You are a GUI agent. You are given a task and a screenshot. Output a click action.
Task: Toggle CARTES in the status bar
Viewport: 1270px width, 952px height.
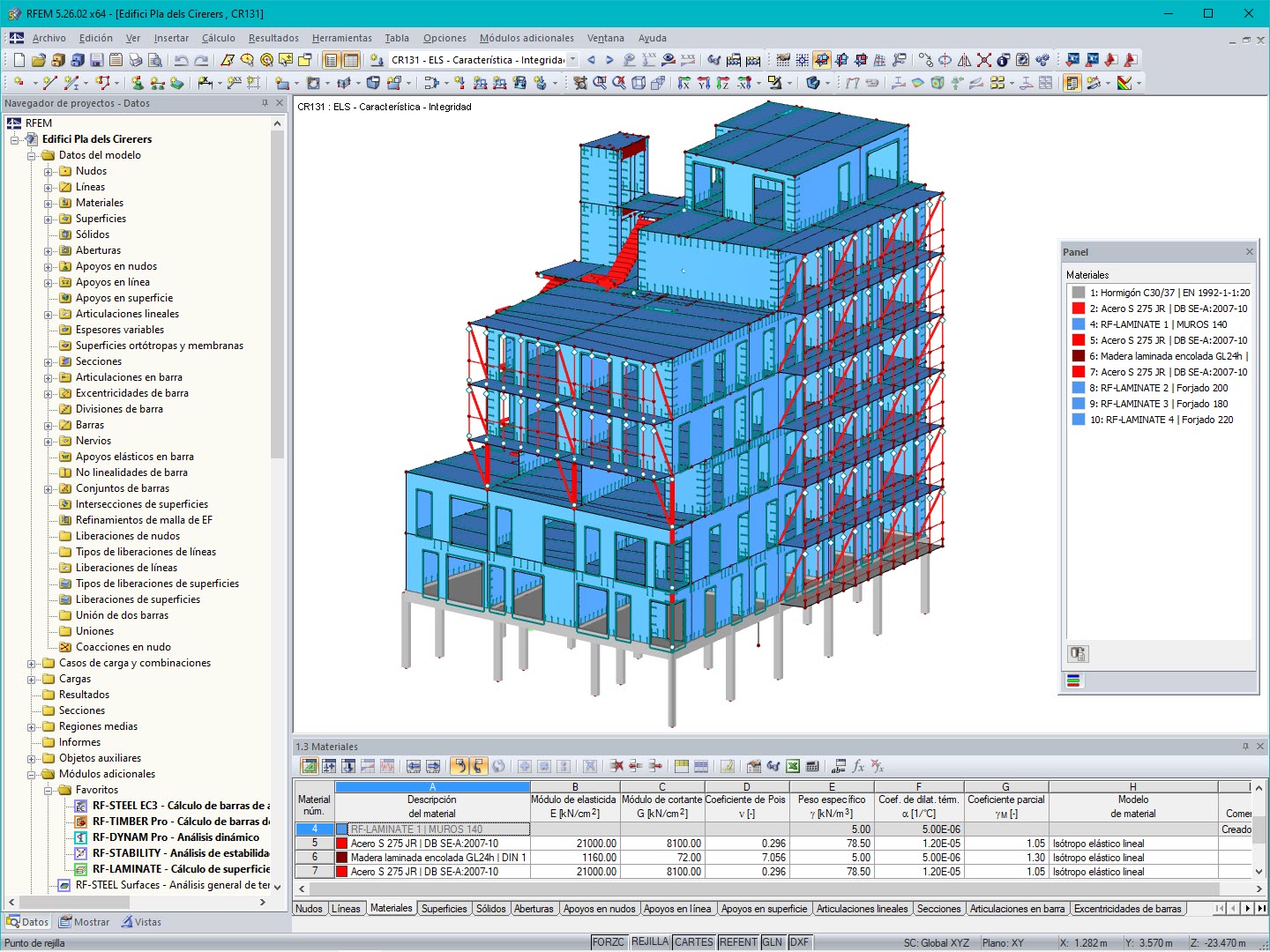[693, 941]
